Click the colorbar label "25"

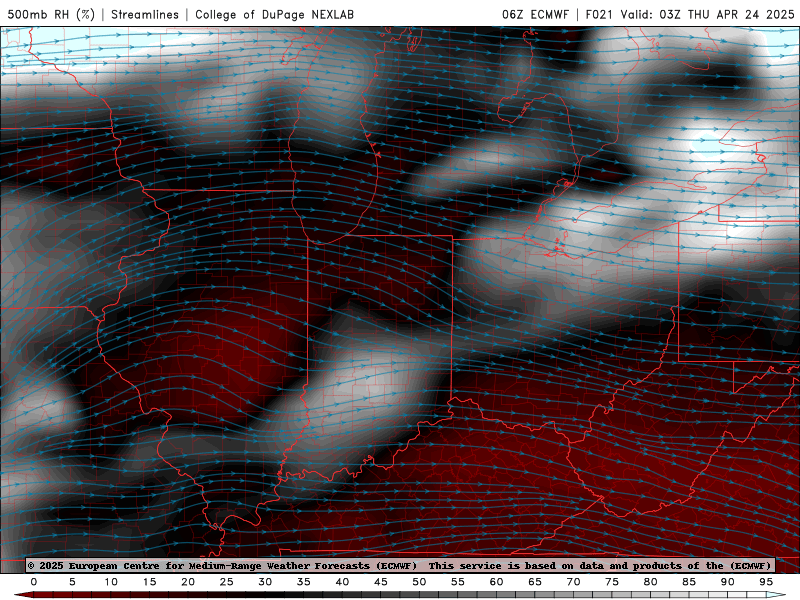click(x=227, y=582)
